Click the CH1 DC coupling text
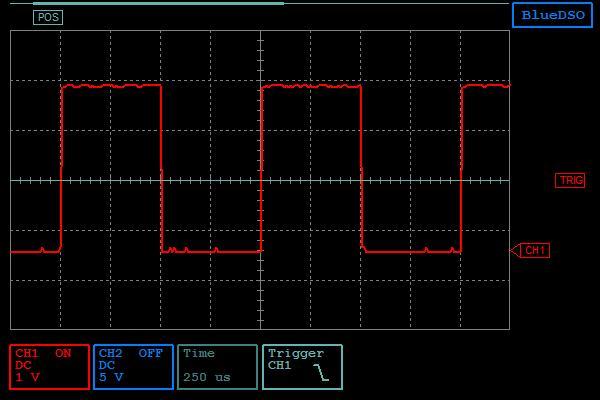600x400 pixels. [23, 365]
